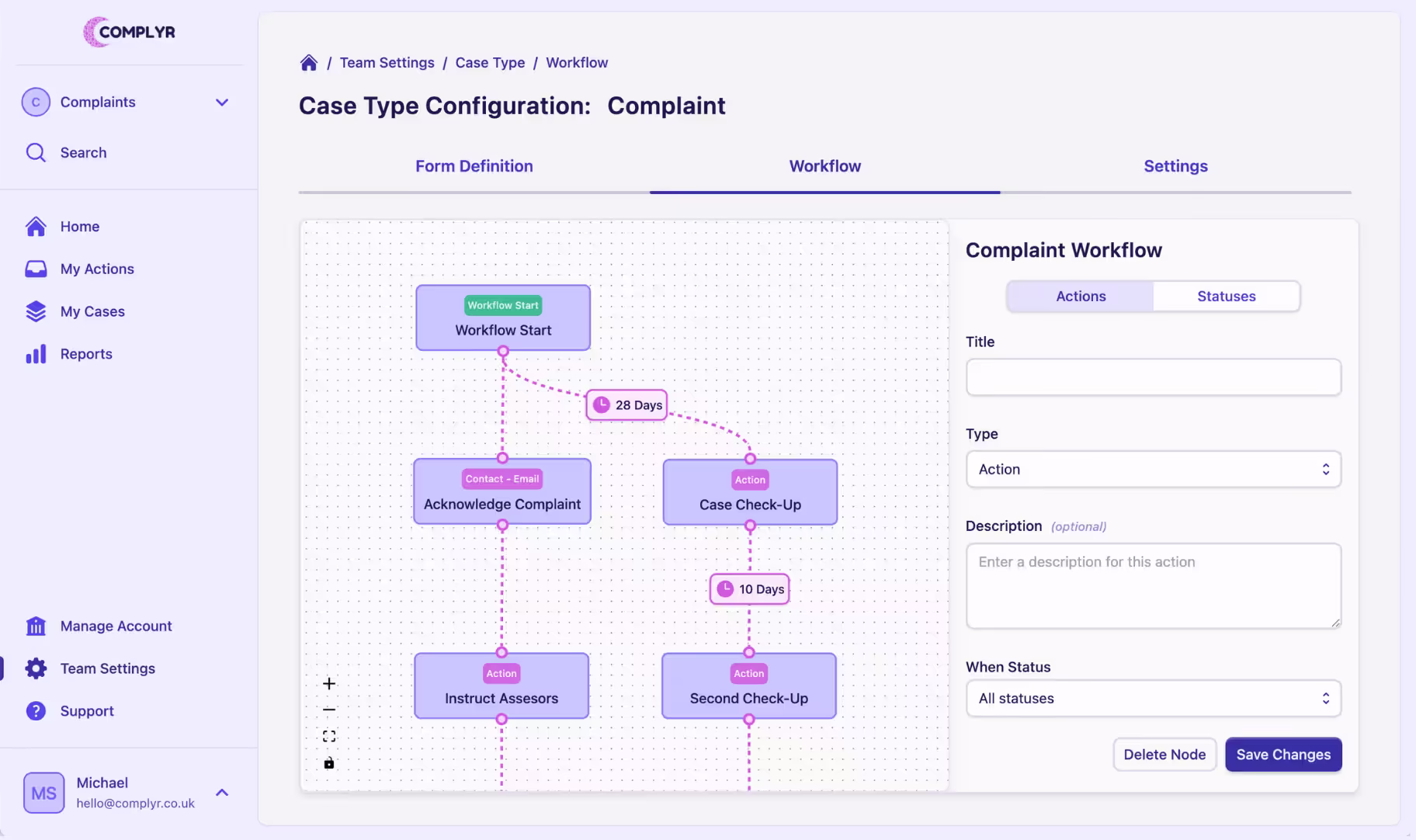The image size is (1416, 840).
Task: Click the Search label in sidebar
Action: tap(83, 152)
